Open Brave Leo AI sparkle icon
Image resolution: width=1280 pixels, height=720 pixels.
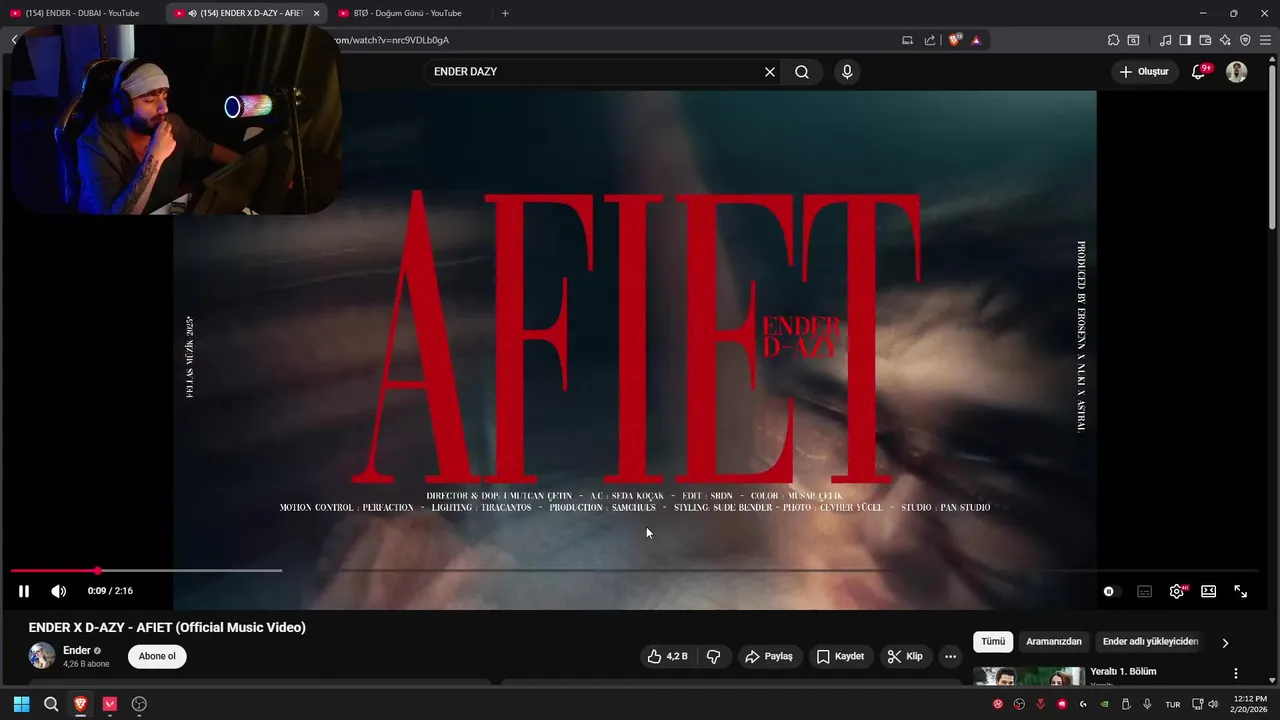click(x=1225, y=40)
